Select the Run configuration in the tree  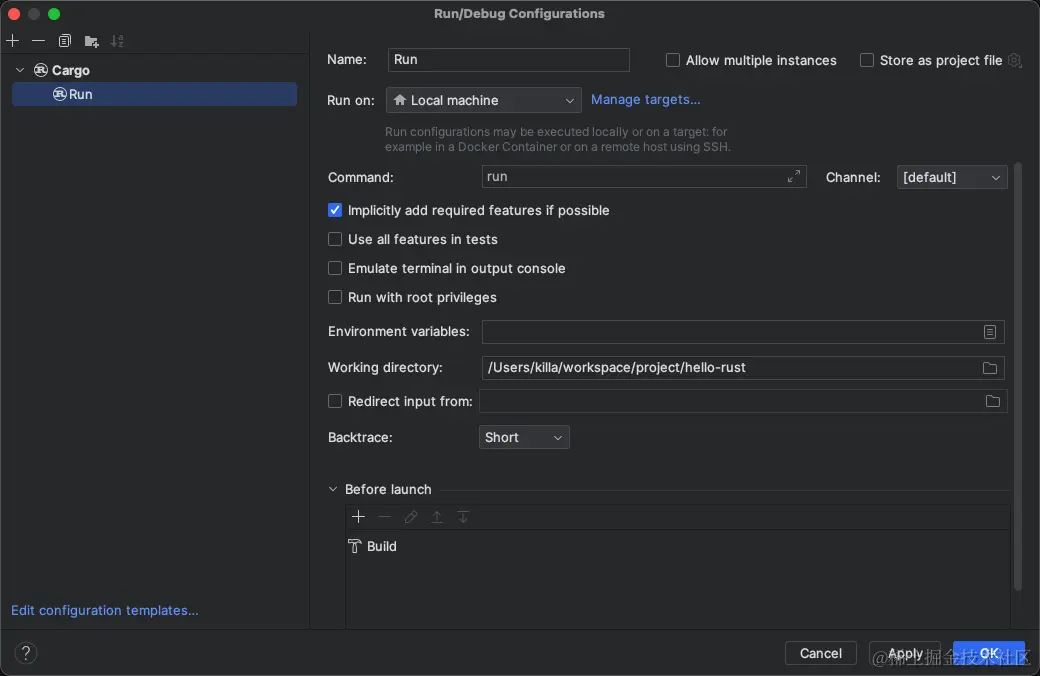[x=154, y=94]
